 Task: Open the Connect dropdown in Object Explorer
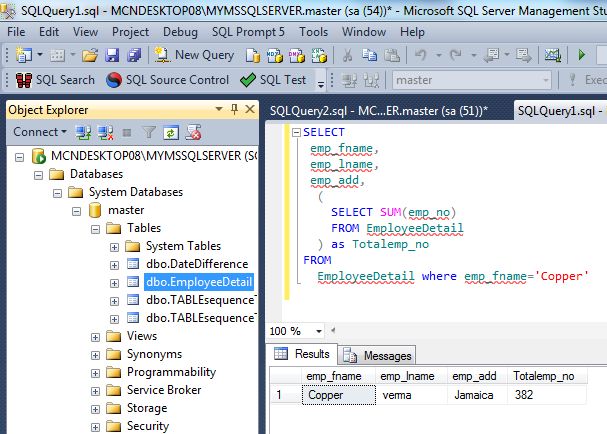[x=40, y=132]
